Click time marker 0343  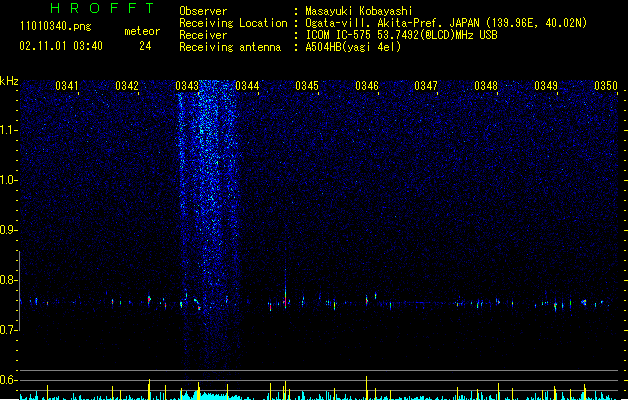187,86
